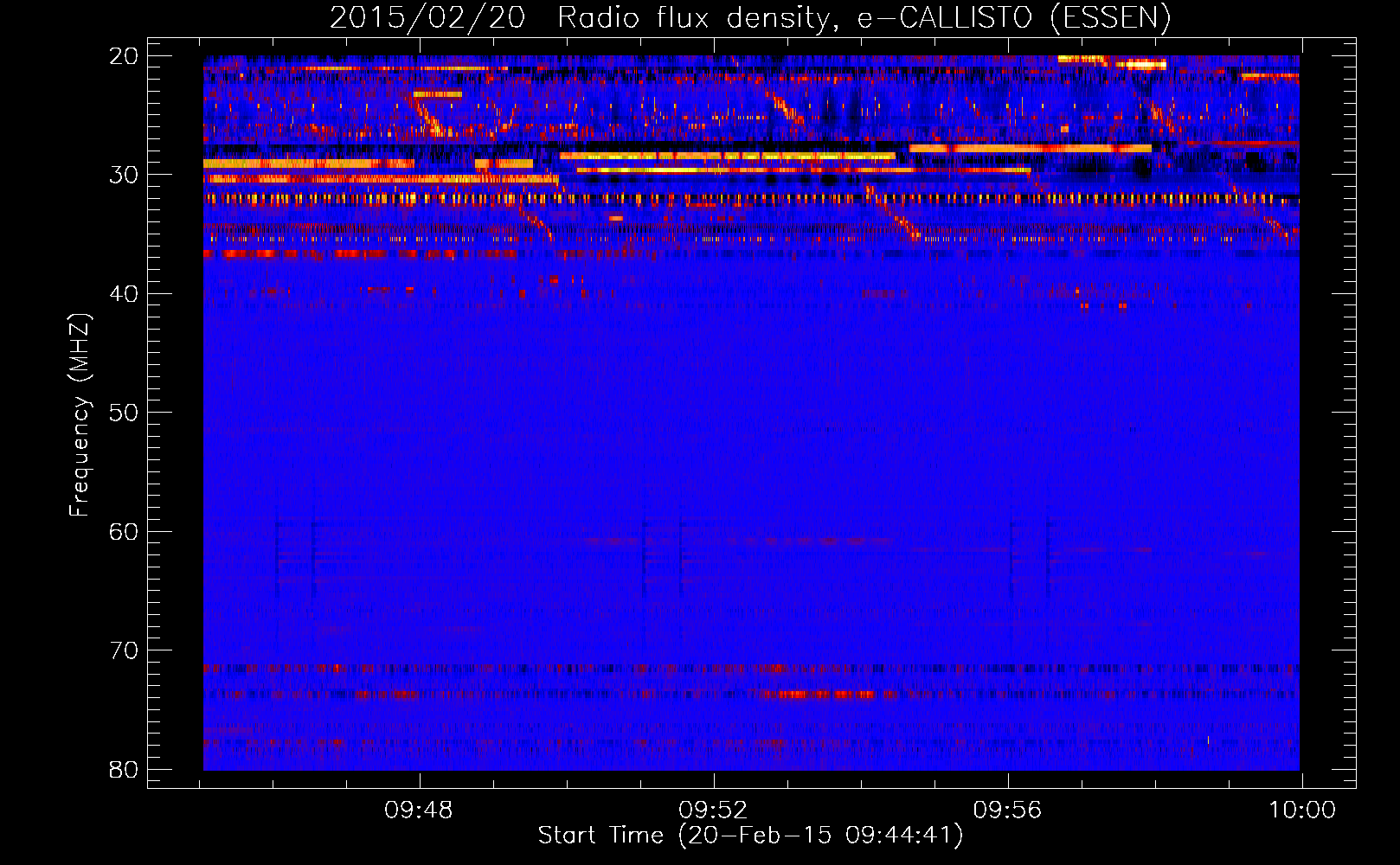This screenshot has height=865, width=1400.
Task: Click the 30 MHz frequency tick label
Action: (x=124, y=175)
